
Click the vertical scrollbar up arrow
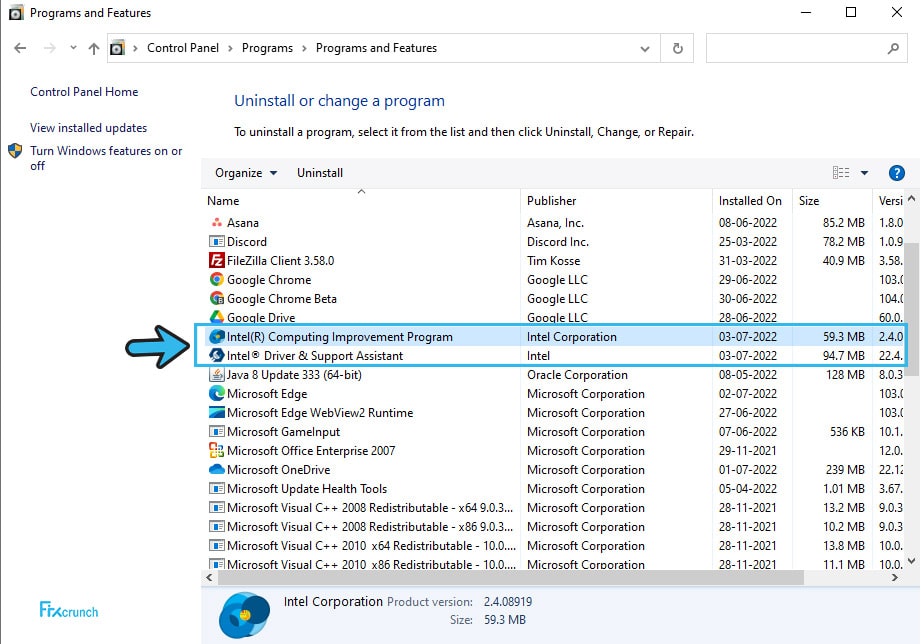(911, 199)
